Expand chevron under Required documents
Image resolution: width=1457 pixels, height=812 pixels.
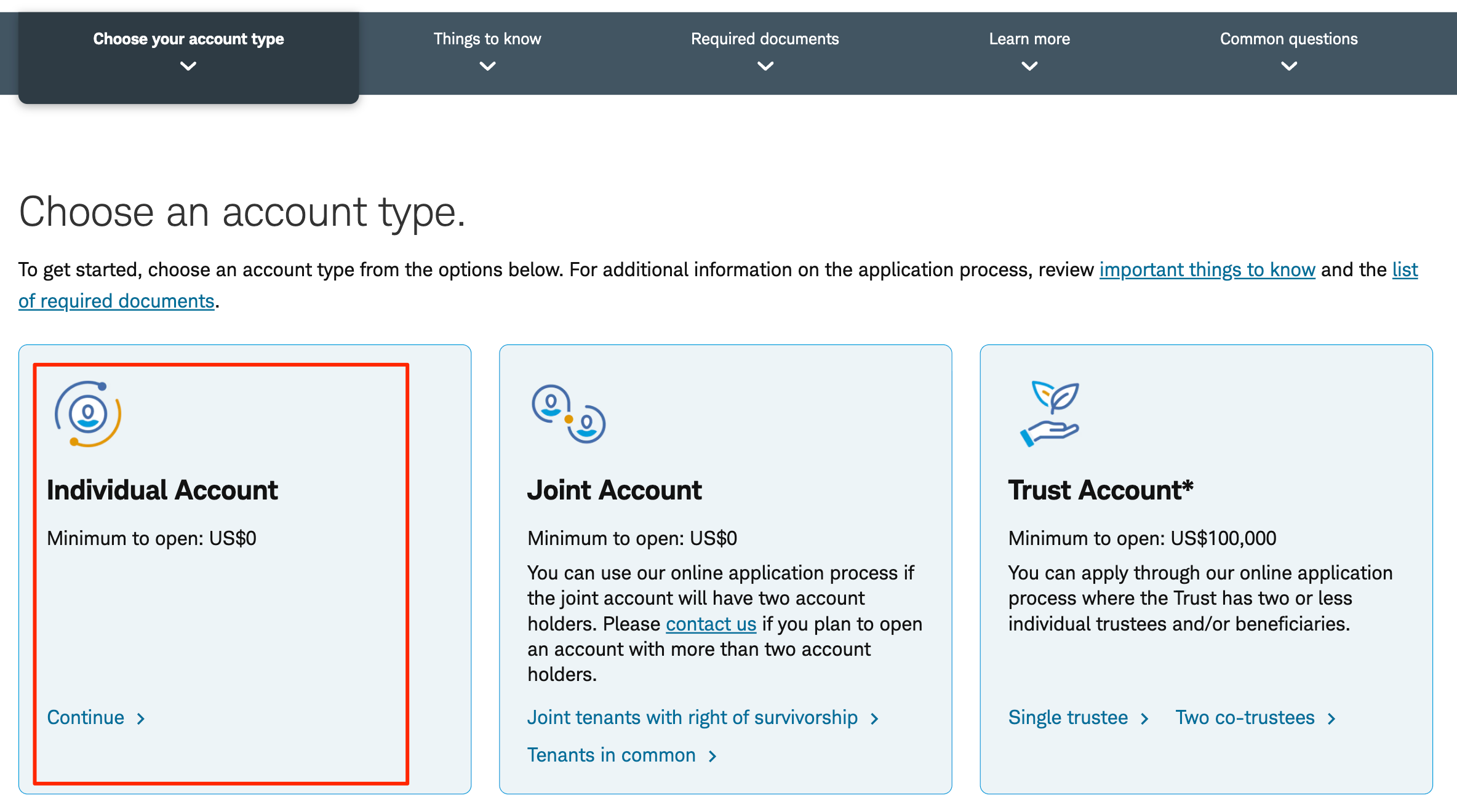pos(765,66)
